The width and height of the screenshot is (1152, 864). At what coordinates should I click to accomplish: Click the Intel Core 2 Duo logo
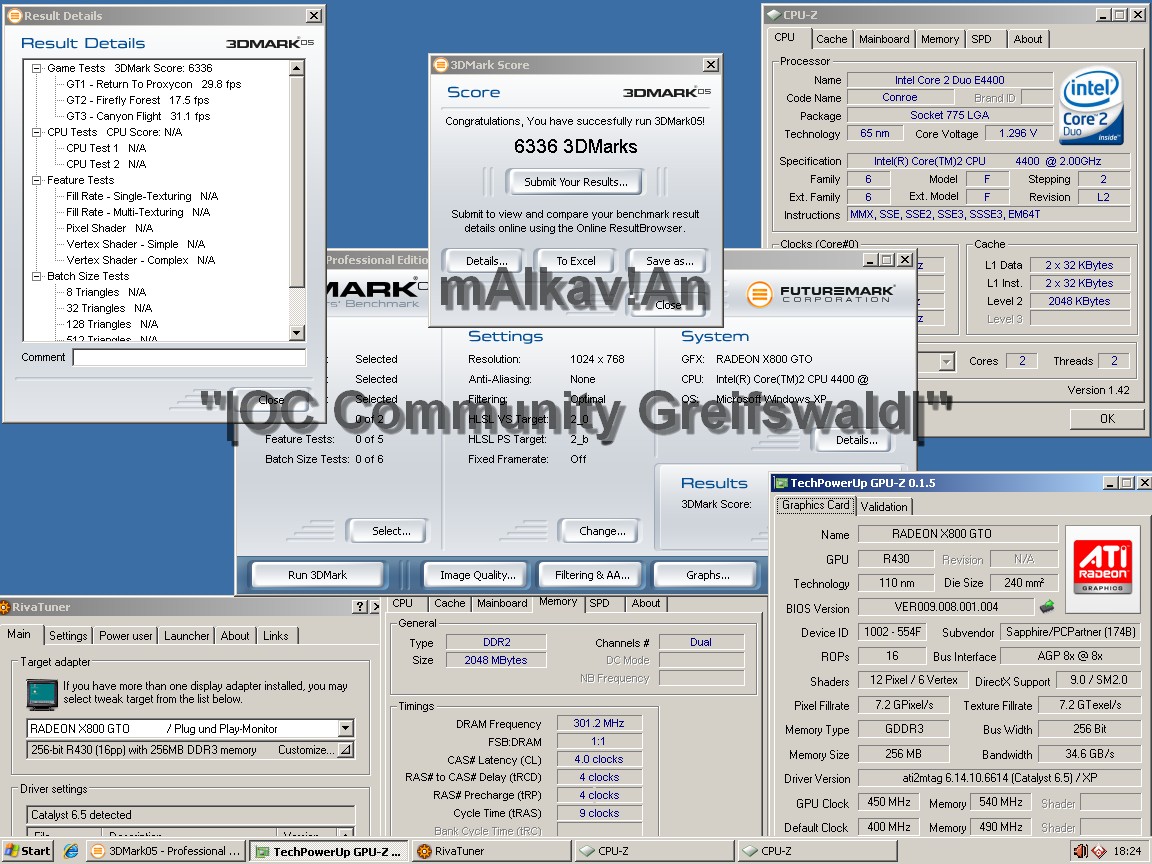[x=1091, y=107]
